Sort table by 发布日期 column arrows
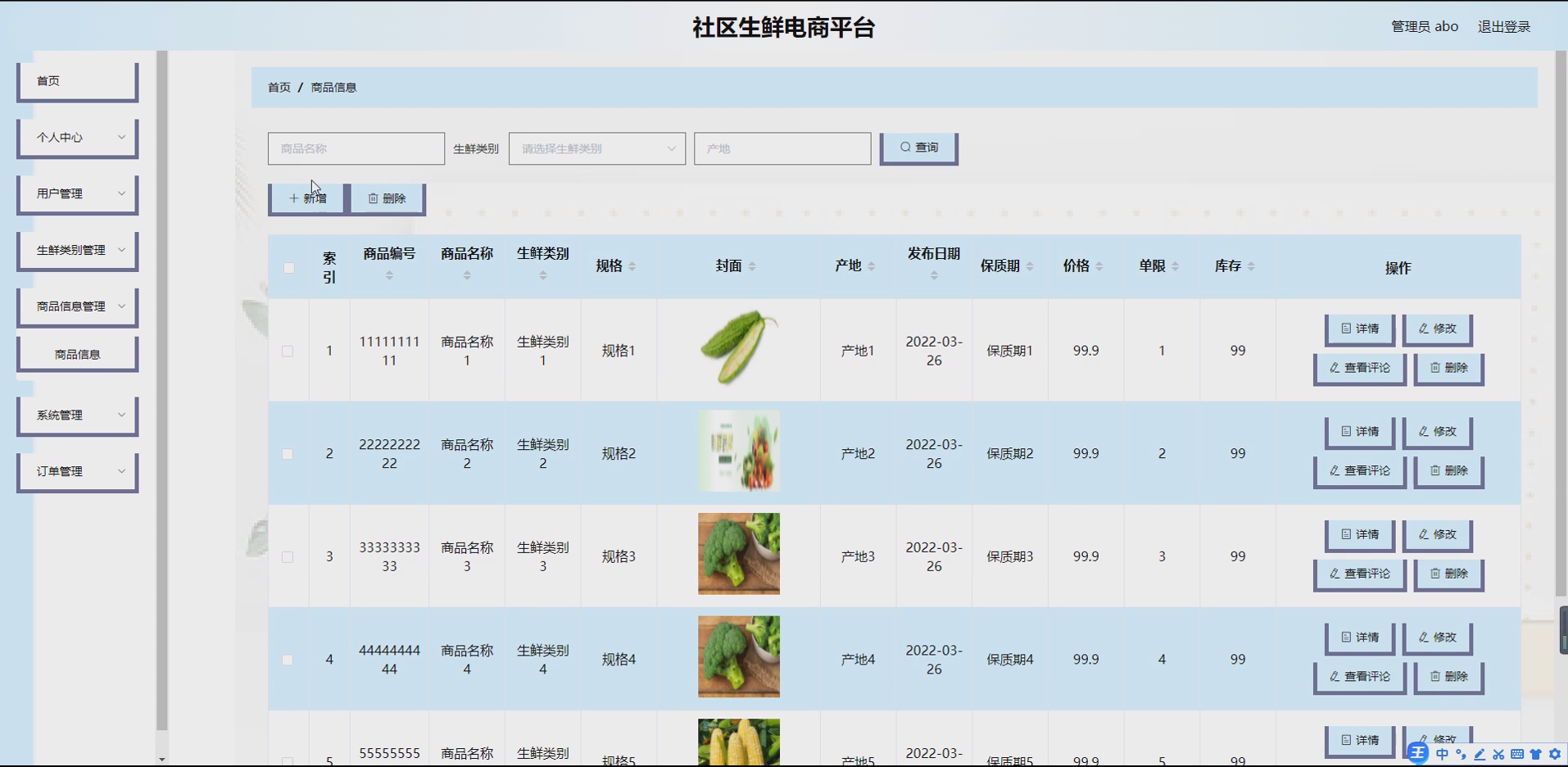 click(x=934, y=276)
